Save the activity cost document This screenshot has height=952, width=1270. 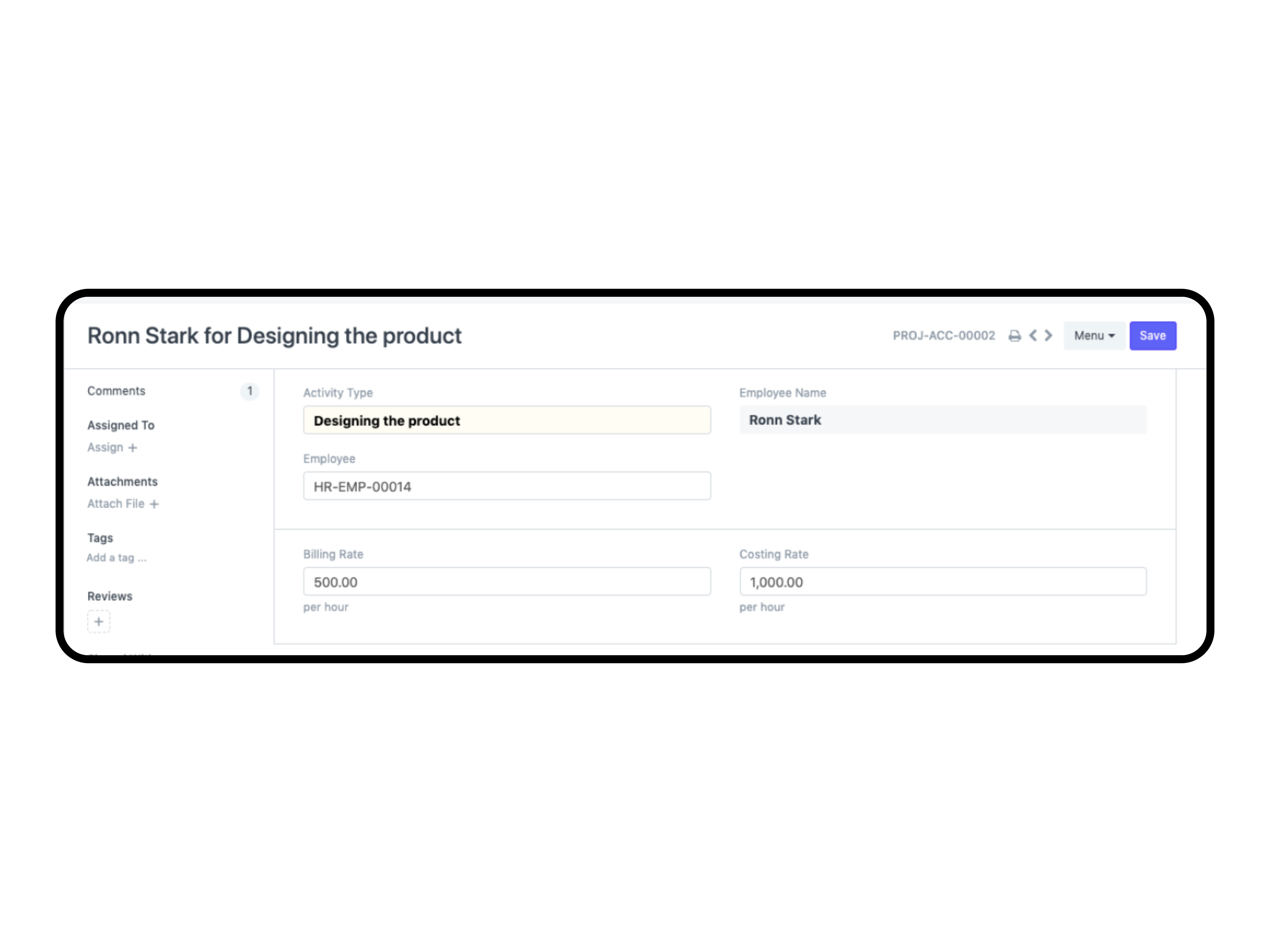click(1153, 336)
